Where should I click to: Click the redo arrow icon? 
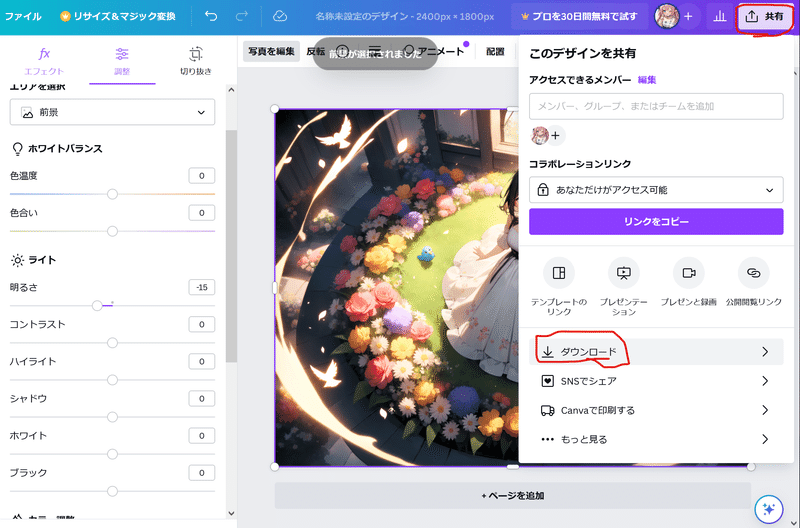coord(241,16)
